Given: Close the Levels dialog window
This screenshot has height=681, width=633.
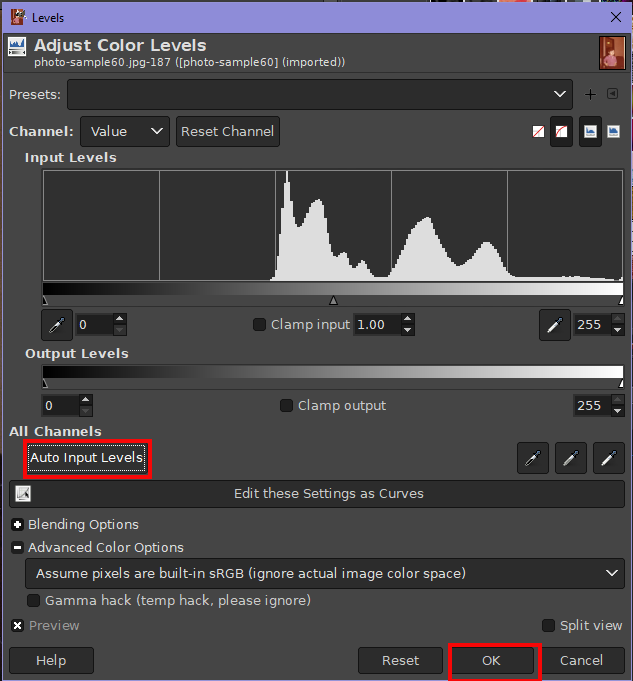Looking at the screenshot, I should tap(616, 17).
